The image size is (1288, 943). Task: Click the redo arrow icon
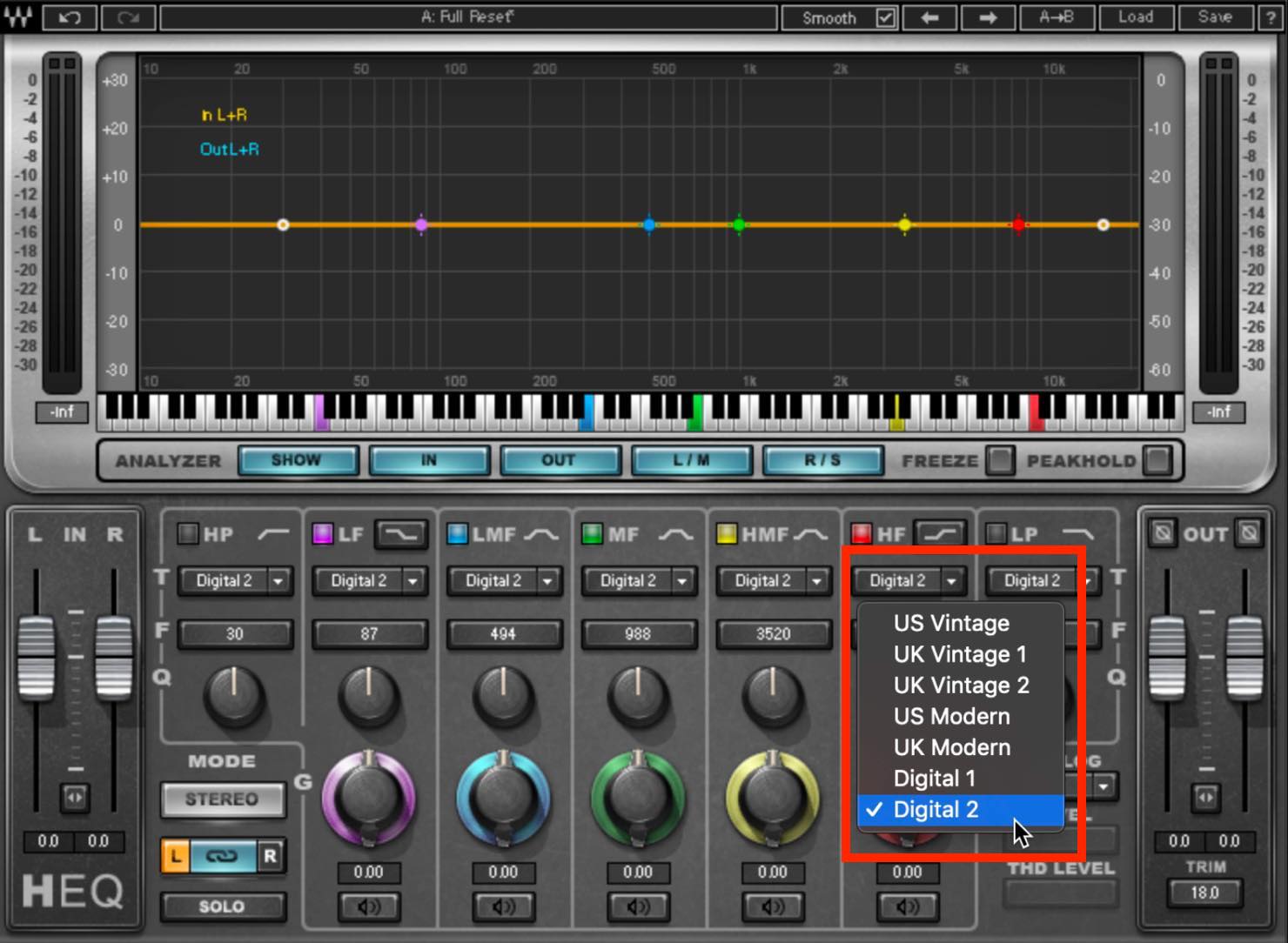point(128,17)
